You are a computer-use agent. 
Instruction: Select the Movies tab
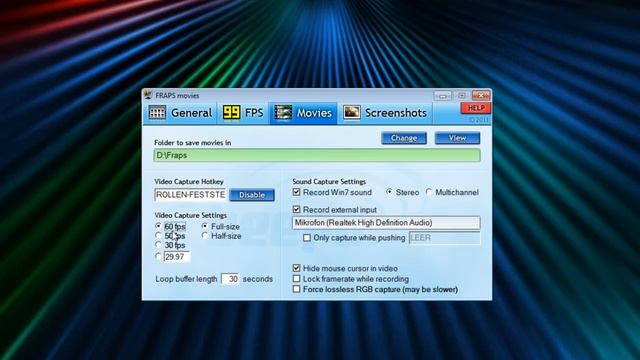[x=303, y=113]
